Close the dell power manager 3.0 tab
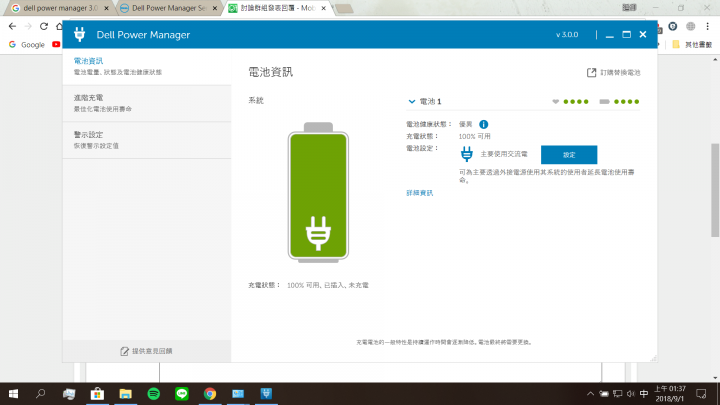This screenshot has width=720, height=405. (107, 8)
